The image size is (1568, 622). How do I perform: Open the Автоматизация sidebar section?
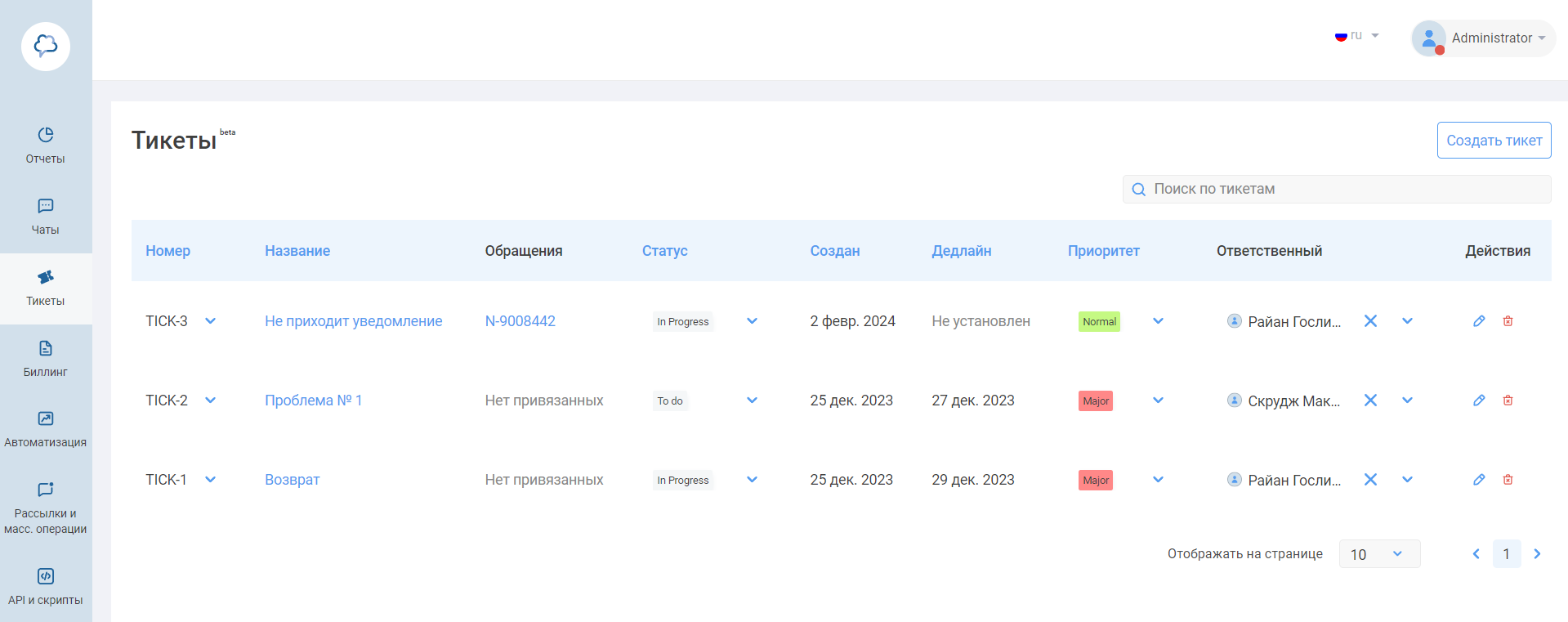click(46, 429)
